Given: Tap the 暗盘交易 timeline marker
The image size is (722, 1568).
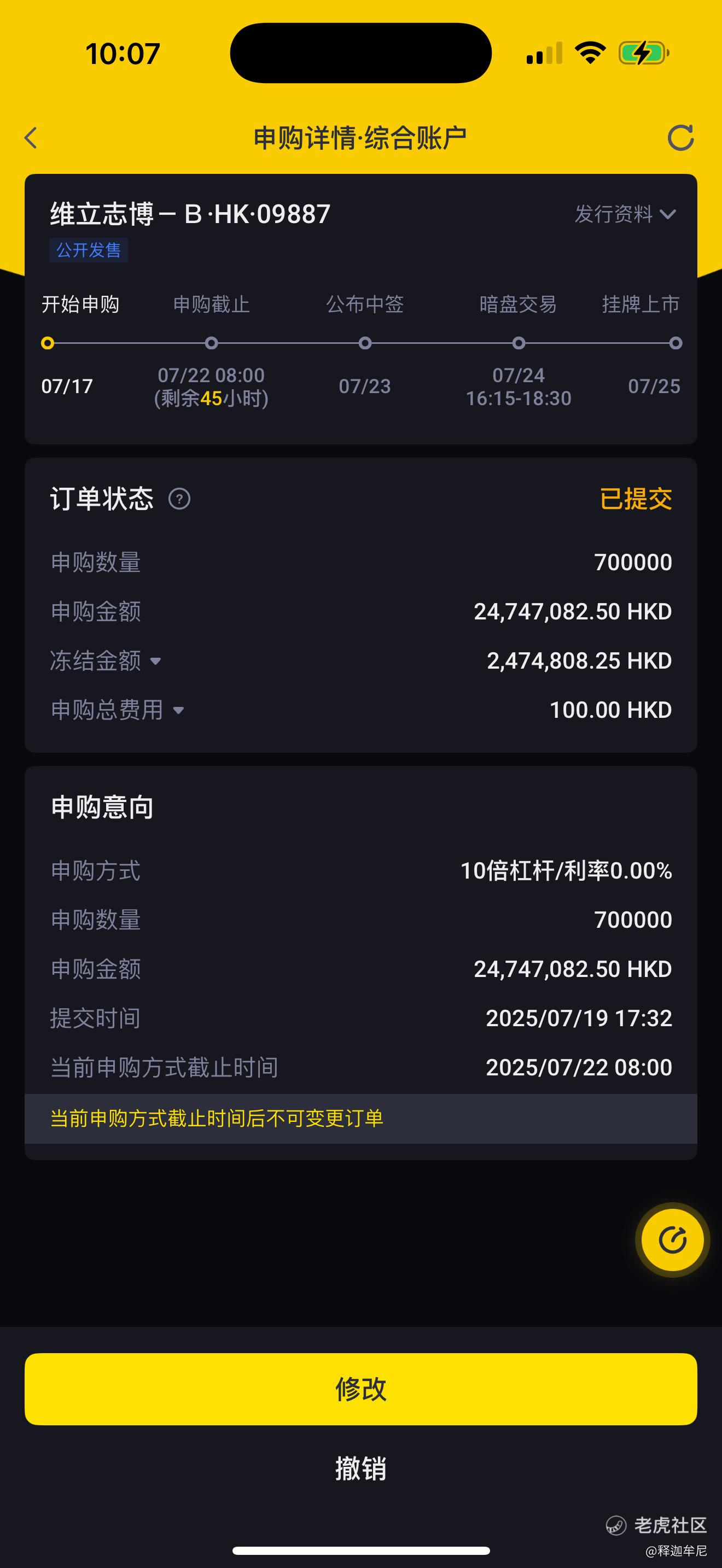Looking at the screenshot, I should click(x=519, y=343).
